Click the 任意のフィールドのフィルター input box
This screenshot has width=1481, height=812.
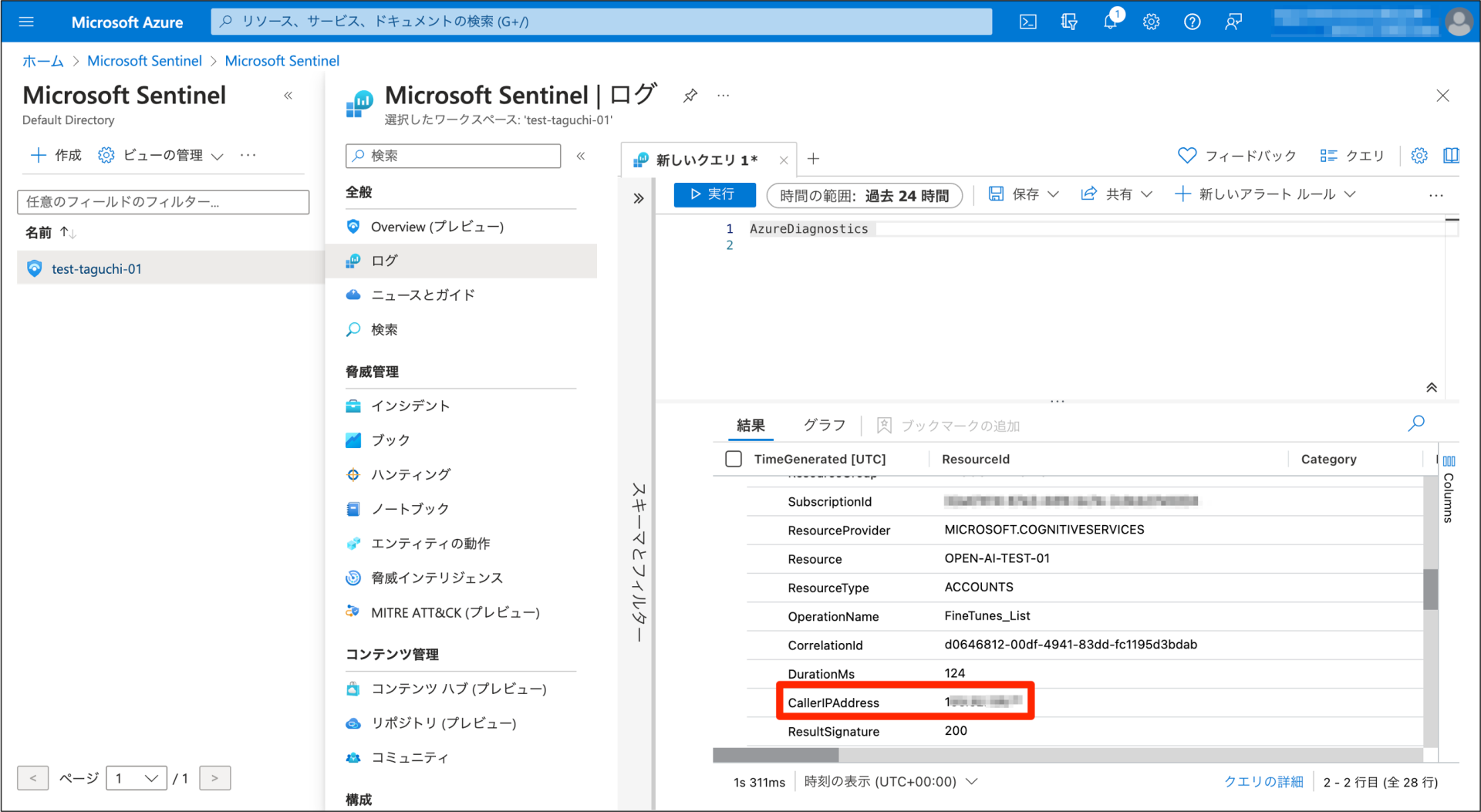click(x=163, y=201)
